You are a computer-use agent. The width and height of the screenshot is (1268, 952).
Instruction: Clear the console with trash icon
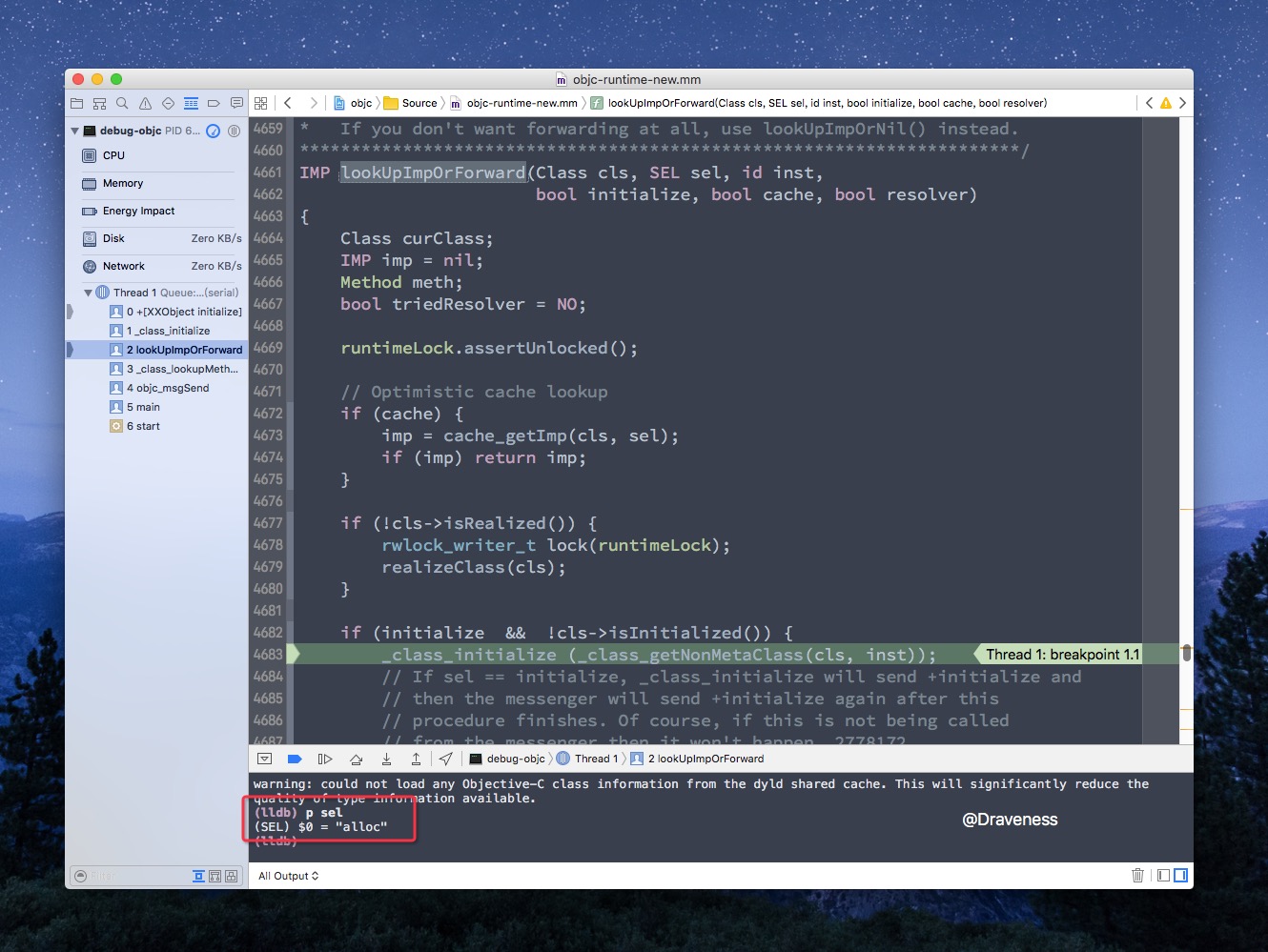(x=1137, y=875)
